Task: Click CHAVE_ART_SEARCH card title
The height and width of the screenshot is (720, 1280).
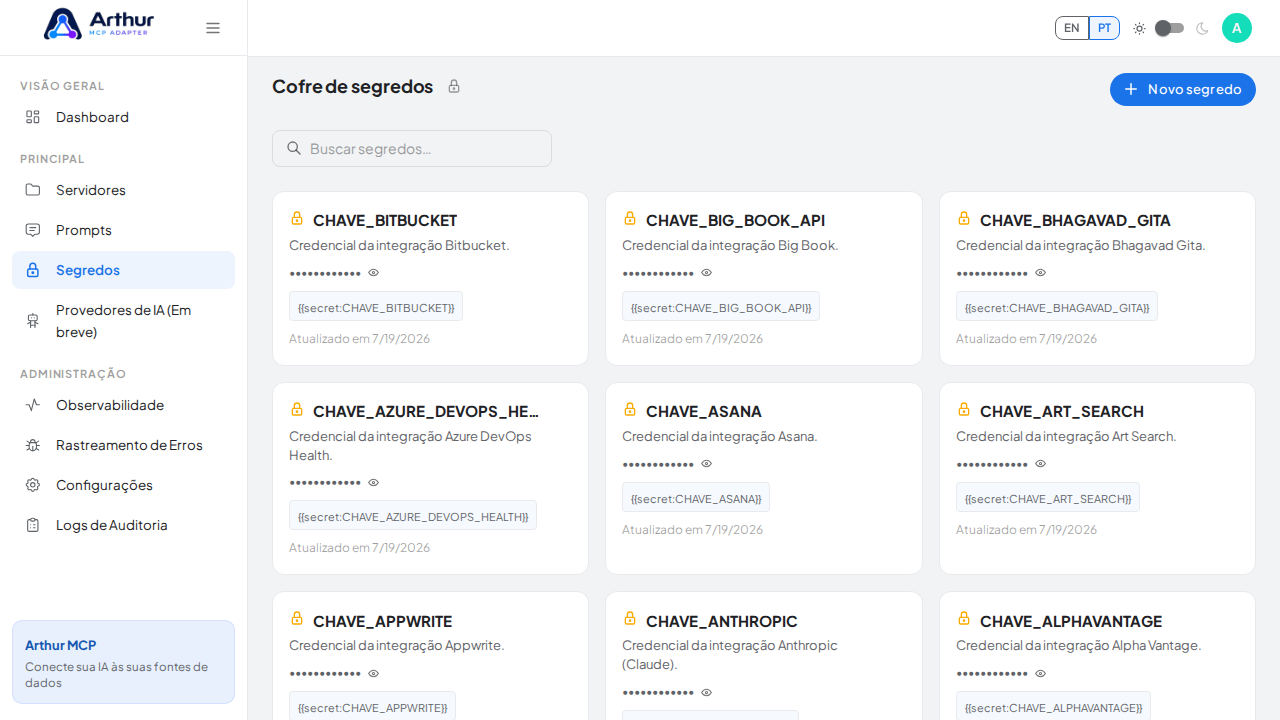Action: coord(1062,411)
